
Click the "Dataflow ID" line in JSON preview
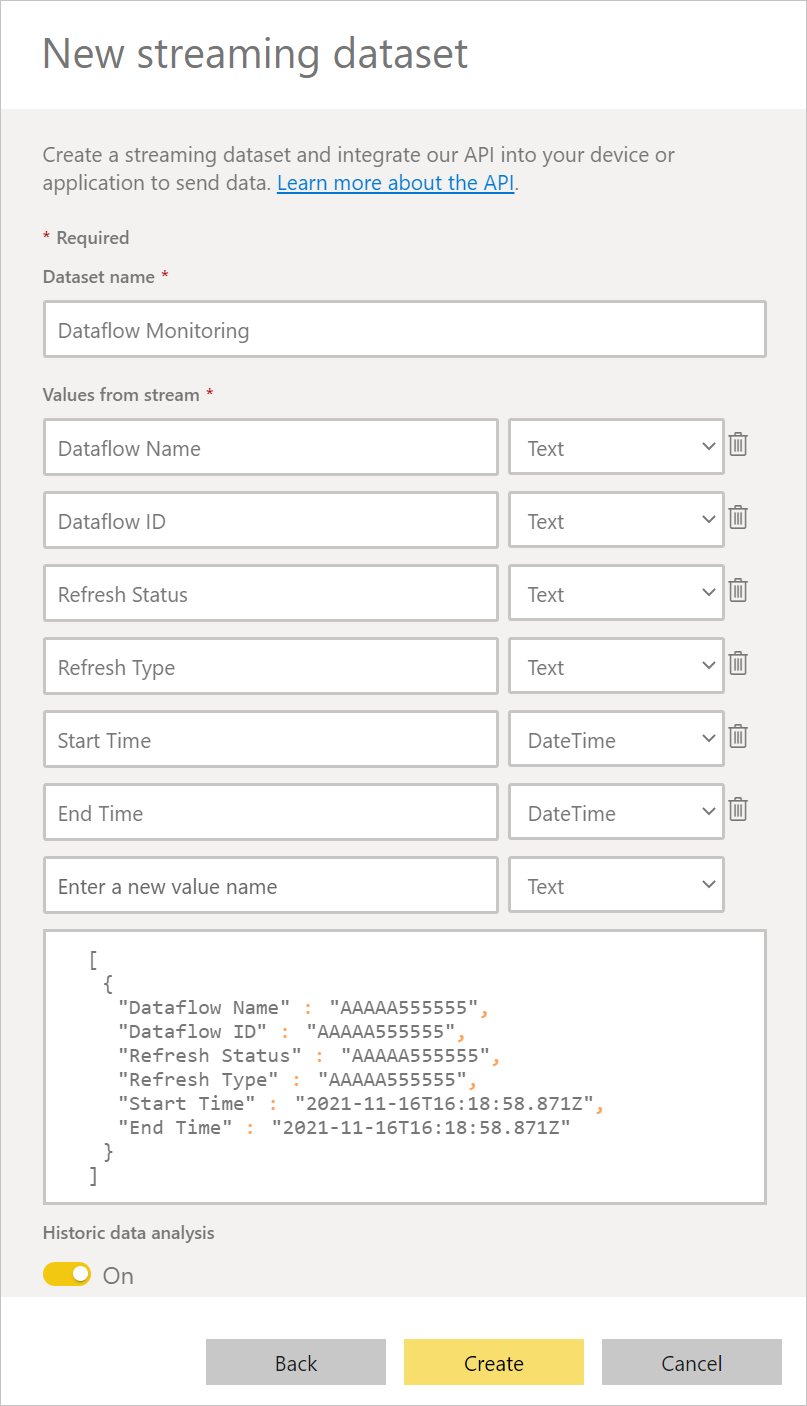[x=292, y=1032]
